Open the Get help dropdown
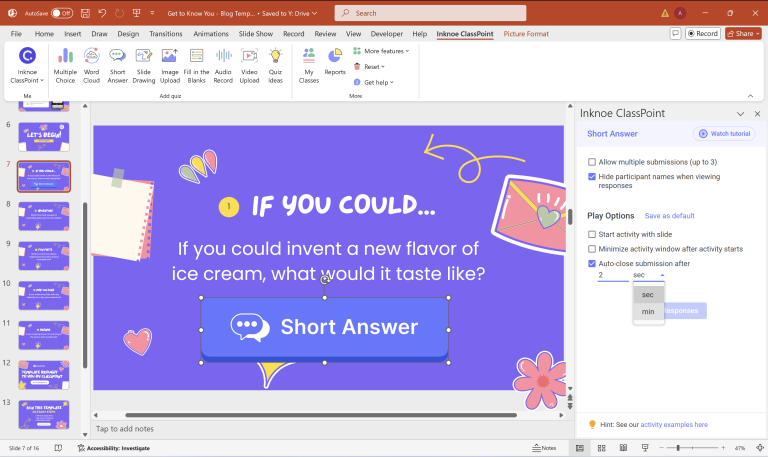Image resolution: width=768 pixels, height=457 pixels. click(374, 82)
